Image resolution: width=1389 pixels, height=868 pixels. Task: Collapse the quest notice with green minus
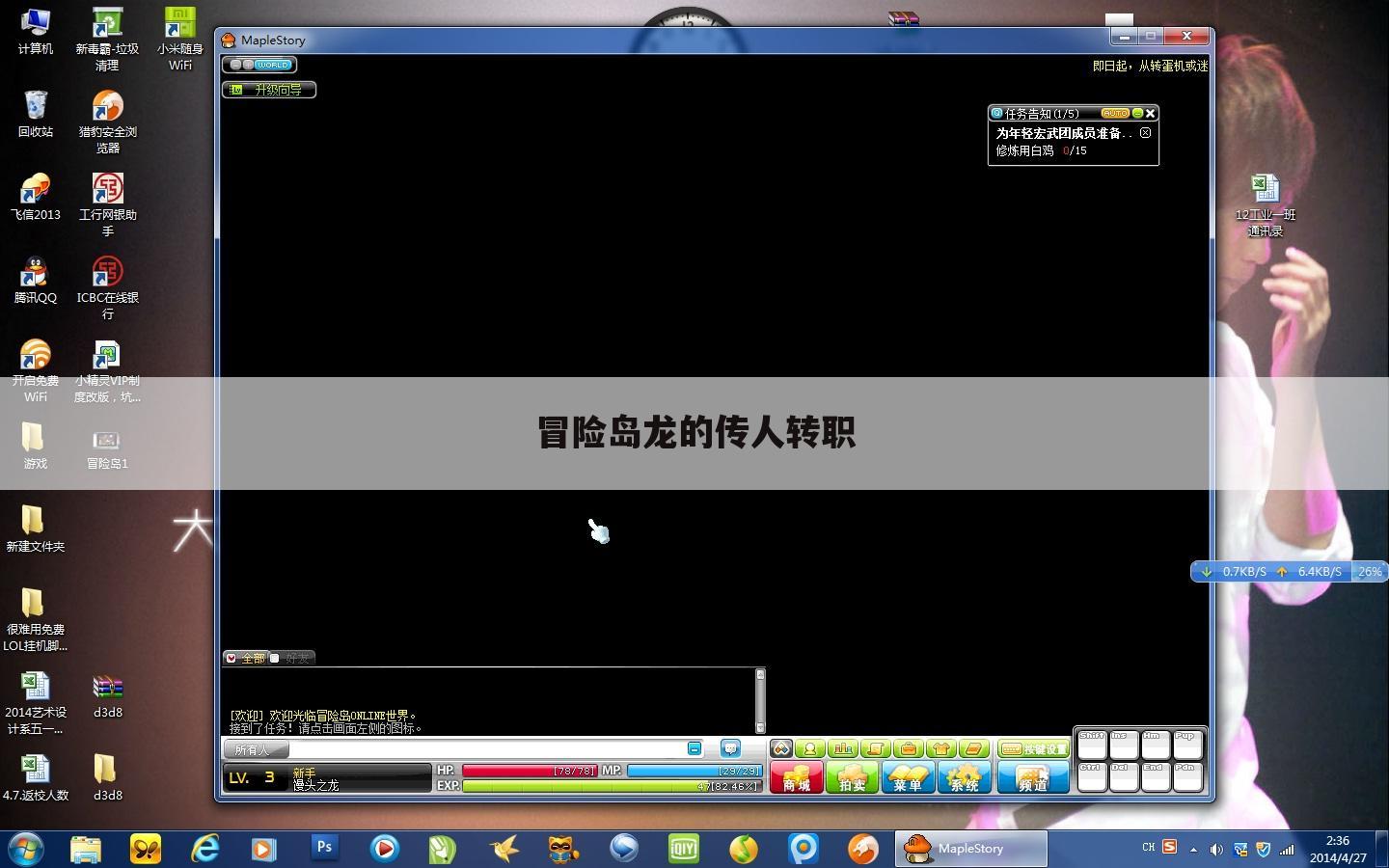tap(1137, 113)
